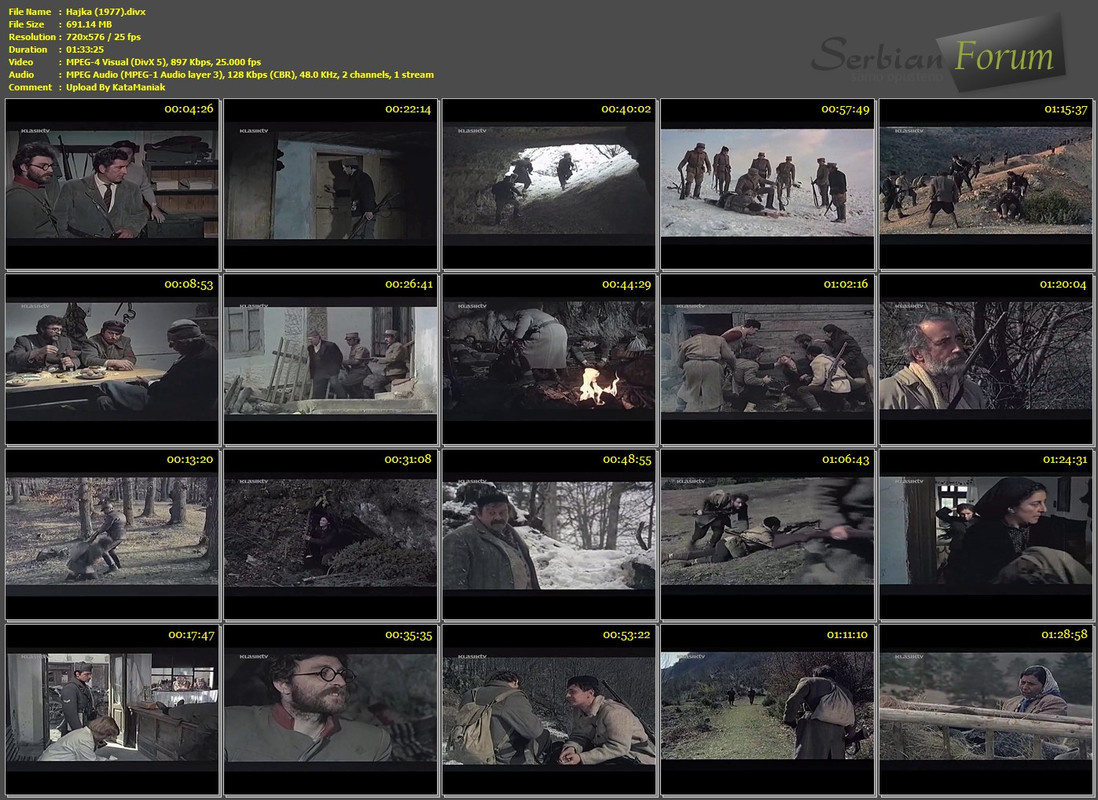1098x800 pixels.
Task: Open the thumbnail stamped 00:04:26
Action: (x=112, y=184)
